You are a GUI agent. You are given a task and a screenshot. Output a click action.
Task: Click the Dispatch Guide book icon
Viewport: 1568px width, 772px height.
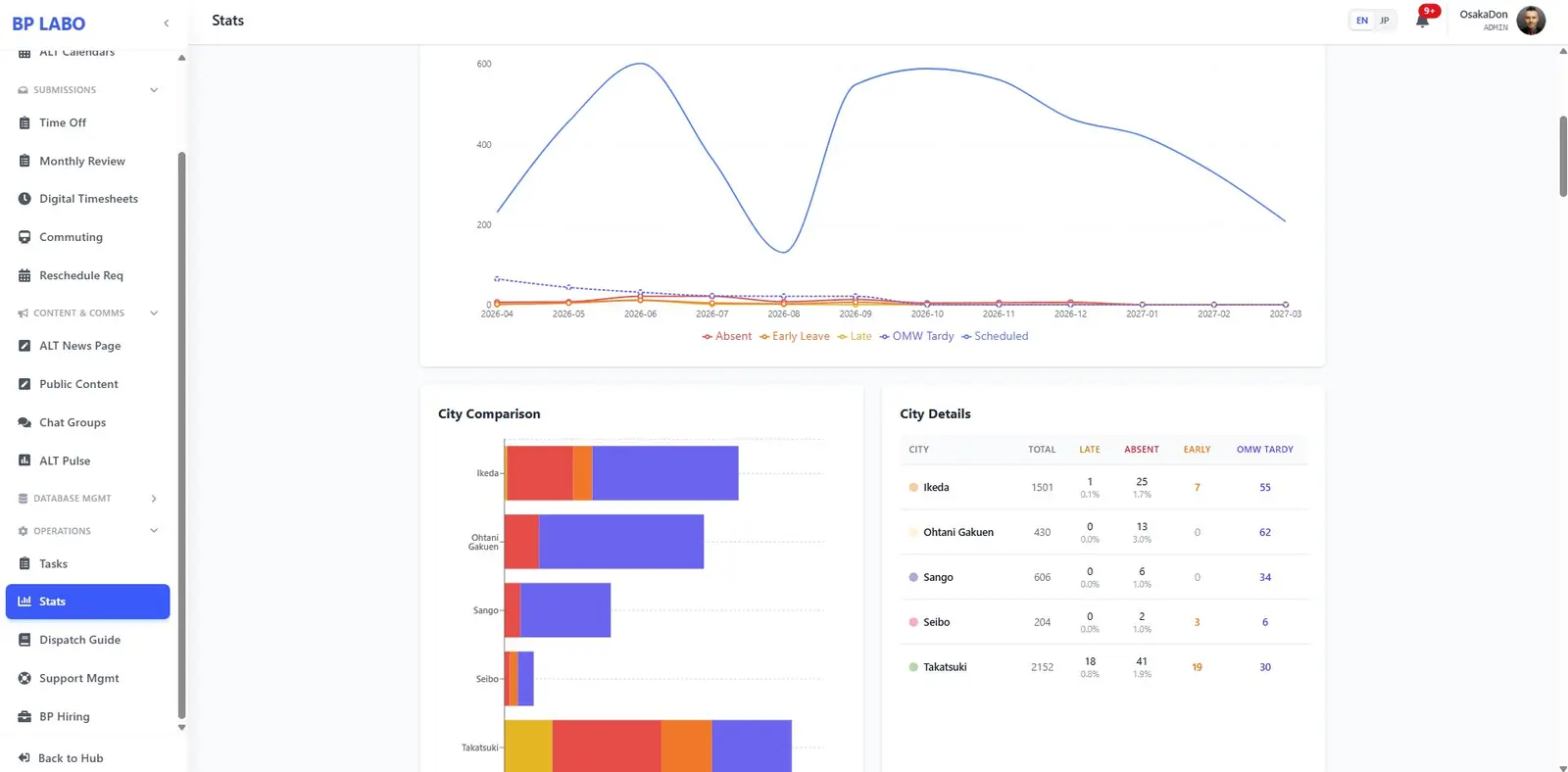pos(24,640)
